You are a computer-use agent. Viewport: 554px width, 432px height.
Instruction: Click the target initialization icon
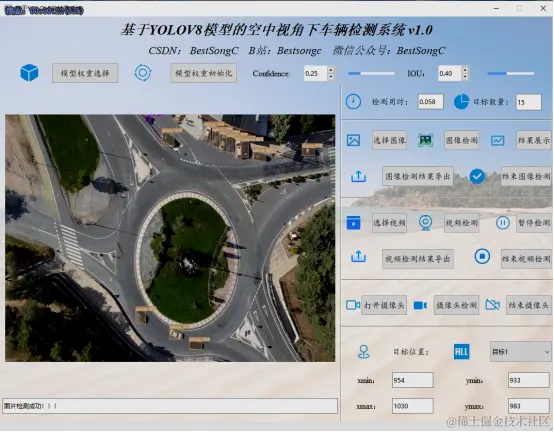(143, 73)
